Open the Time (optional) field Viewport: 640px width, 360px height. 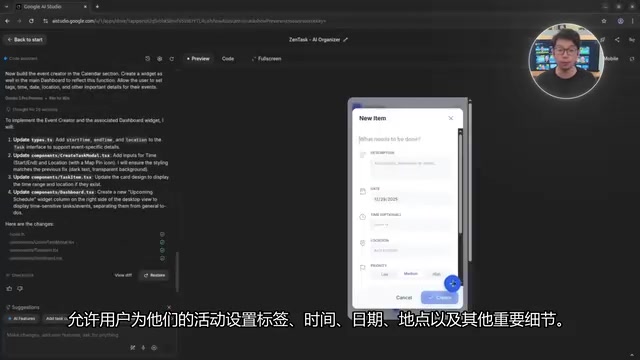[x=410, y=225]
